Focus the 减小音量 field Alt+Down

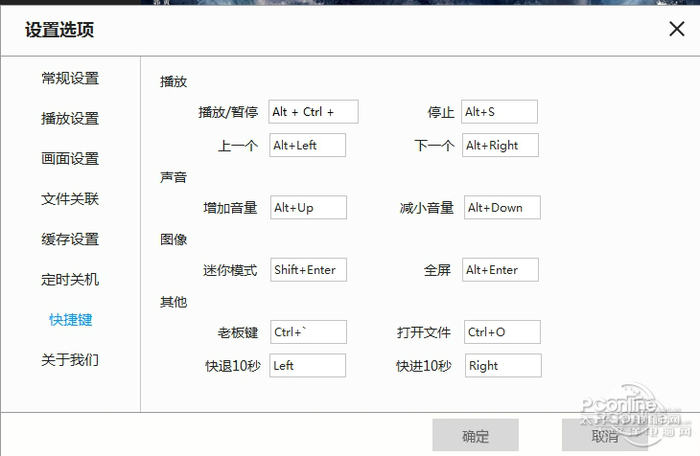502,207
